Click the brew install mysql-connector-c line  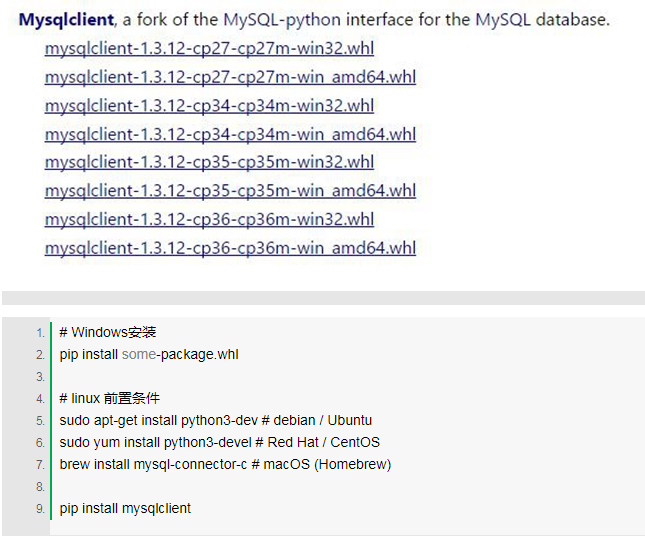click(225, 464)
